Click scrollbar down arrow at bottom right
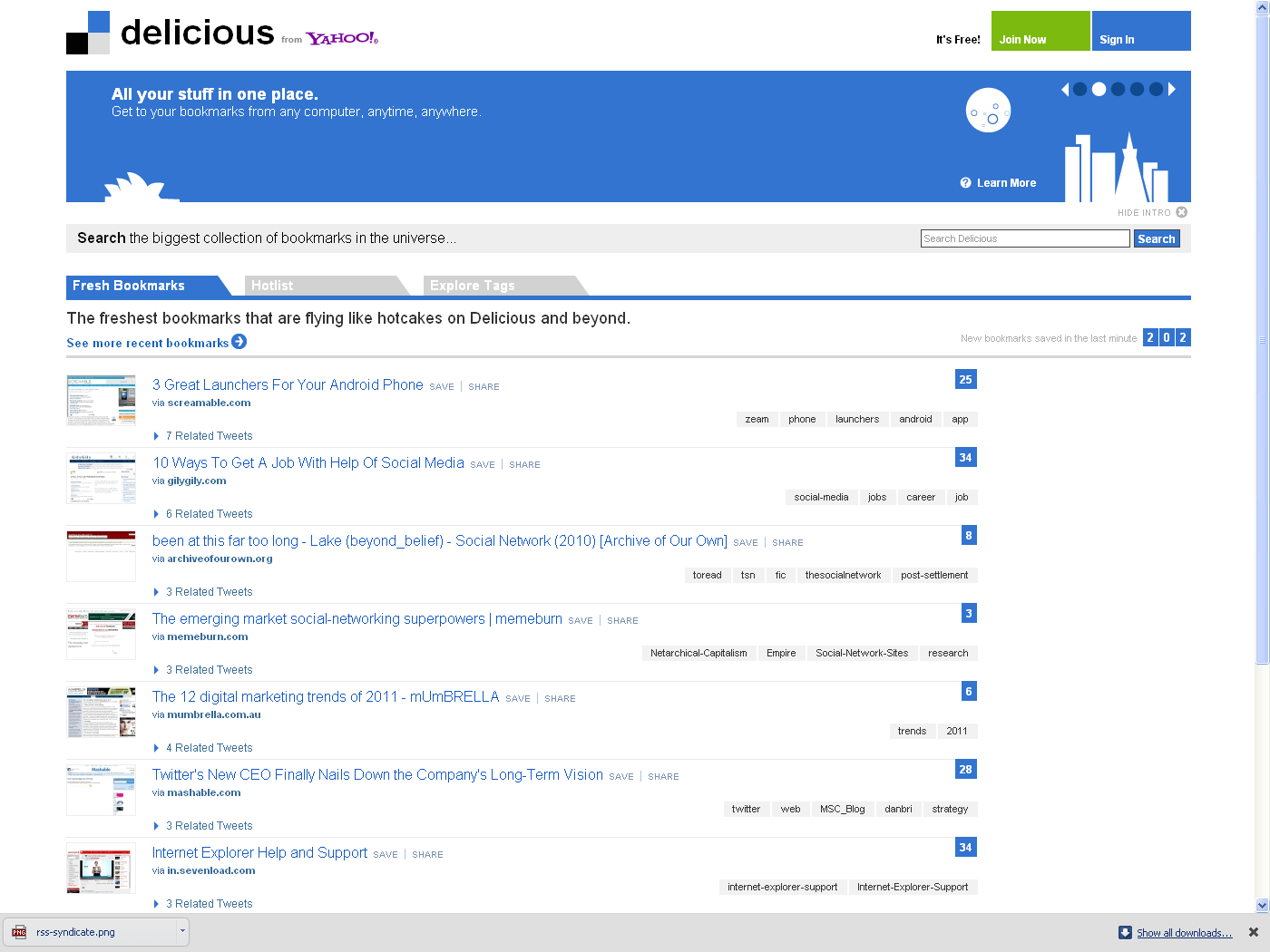Viewport: 1270px width, 952px height. tap(1262, 905)
